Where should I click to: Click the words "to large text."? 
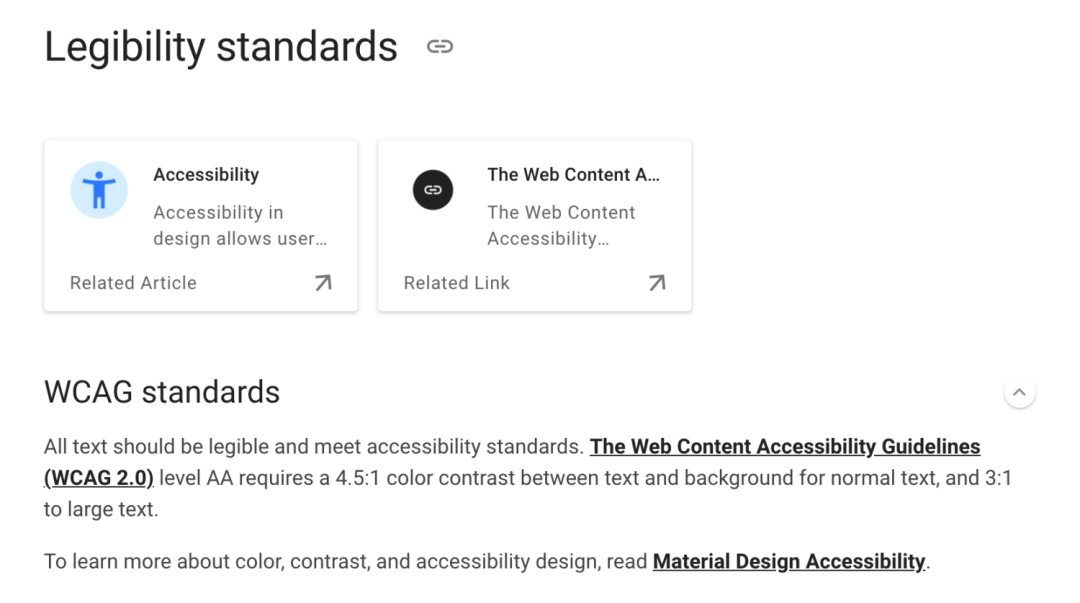(100, 509)
